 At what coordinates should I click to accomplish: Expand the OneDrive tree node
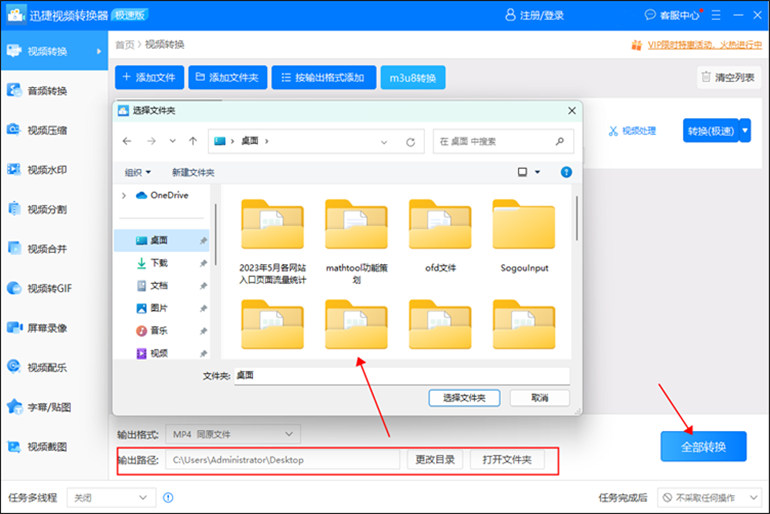click(124, 195)
